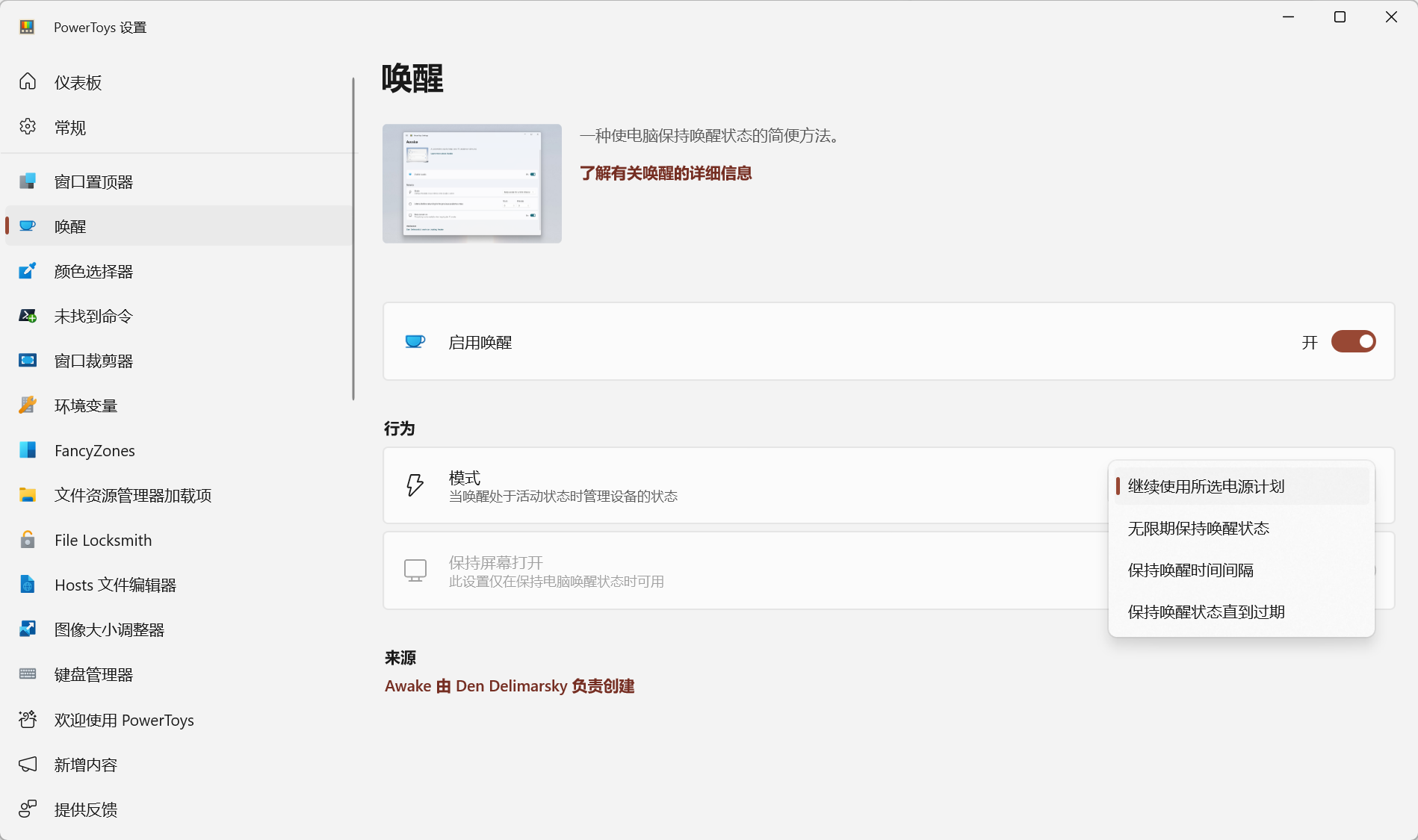Click the lightning mode icon beside 模式
This screenshot has height=840, width=1418.
click(x=415, y=485)
